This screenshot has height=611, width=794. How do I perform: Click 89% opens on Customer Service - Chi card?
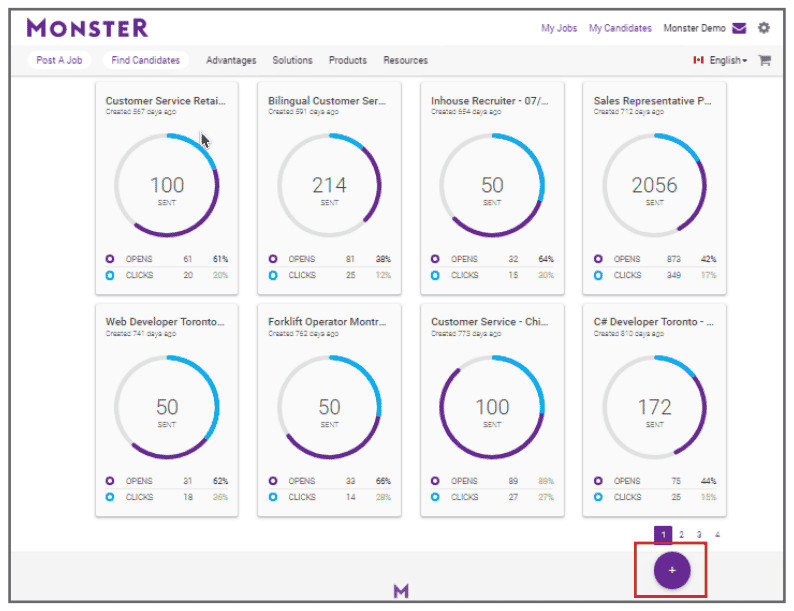(546, 481)
